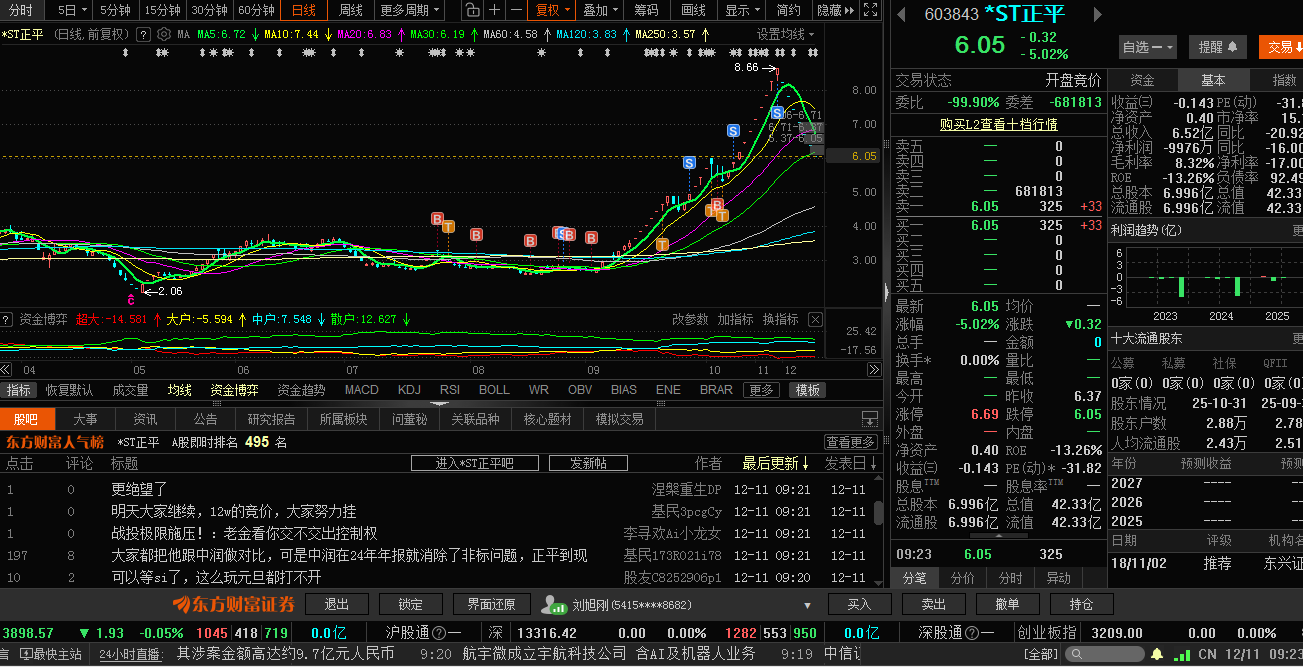The image size is (1303, 668).
Task: Expand the account selector dropdown arrow
Action: pyautogui.click(x=807, y=605)
